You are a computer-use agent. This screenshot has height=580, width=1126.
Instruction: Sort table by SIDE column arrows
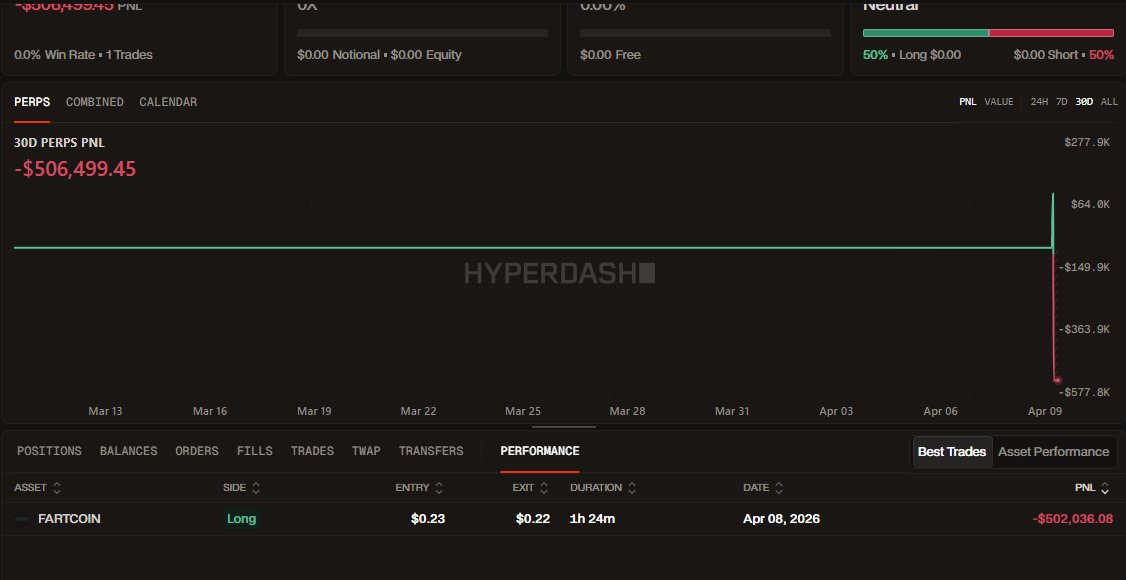pyautogui.click(x=256, y=487)
